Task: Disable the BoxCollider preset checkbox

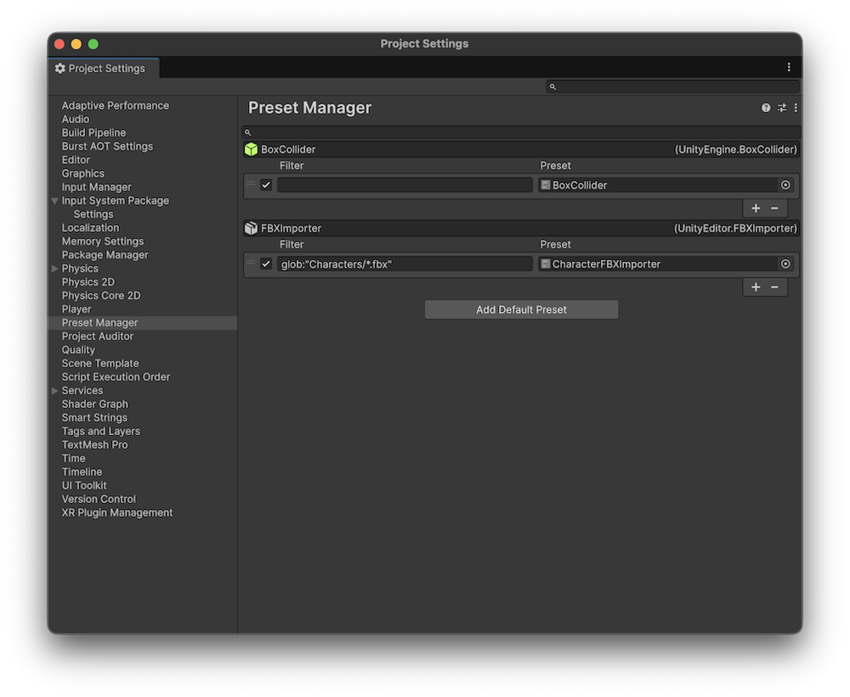Action: pyautogui.click(x=266, y=185)
